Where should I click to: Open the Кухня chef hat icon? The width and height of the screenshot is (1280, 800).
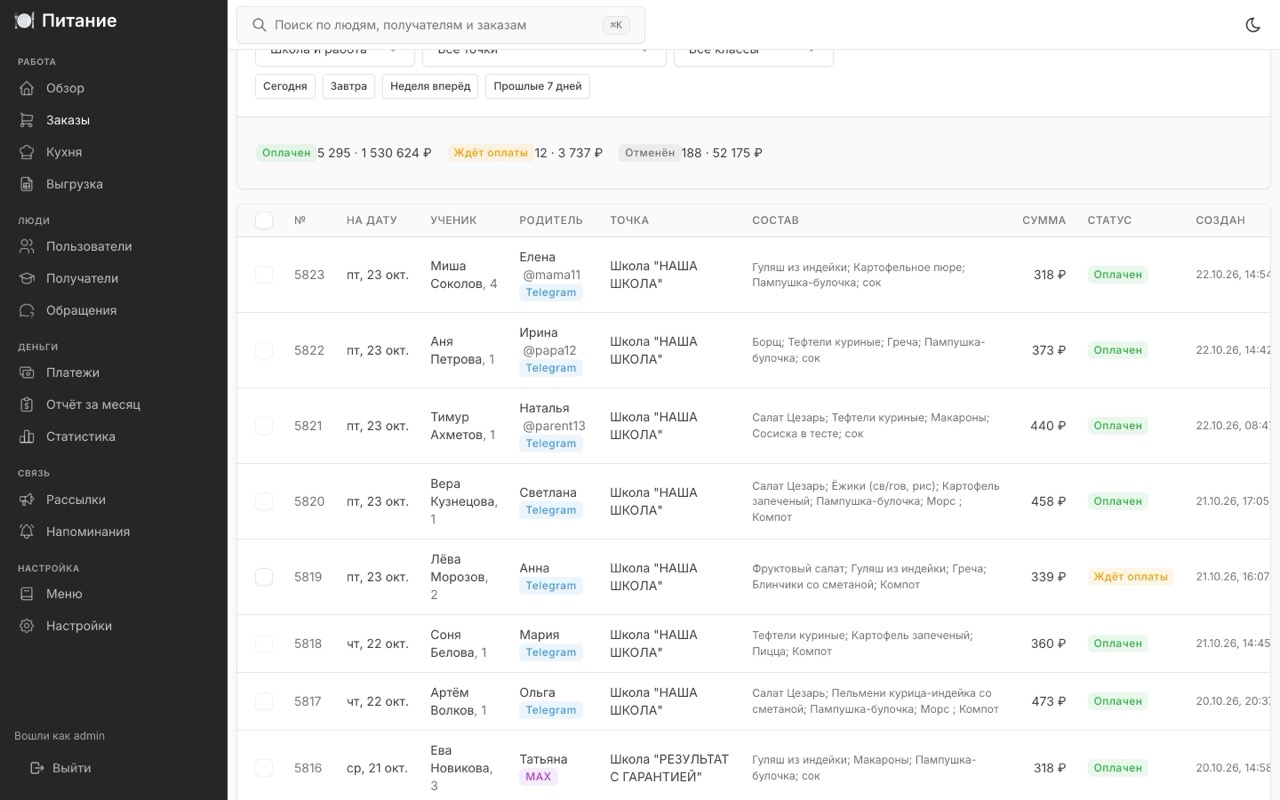tap(27, 152)
